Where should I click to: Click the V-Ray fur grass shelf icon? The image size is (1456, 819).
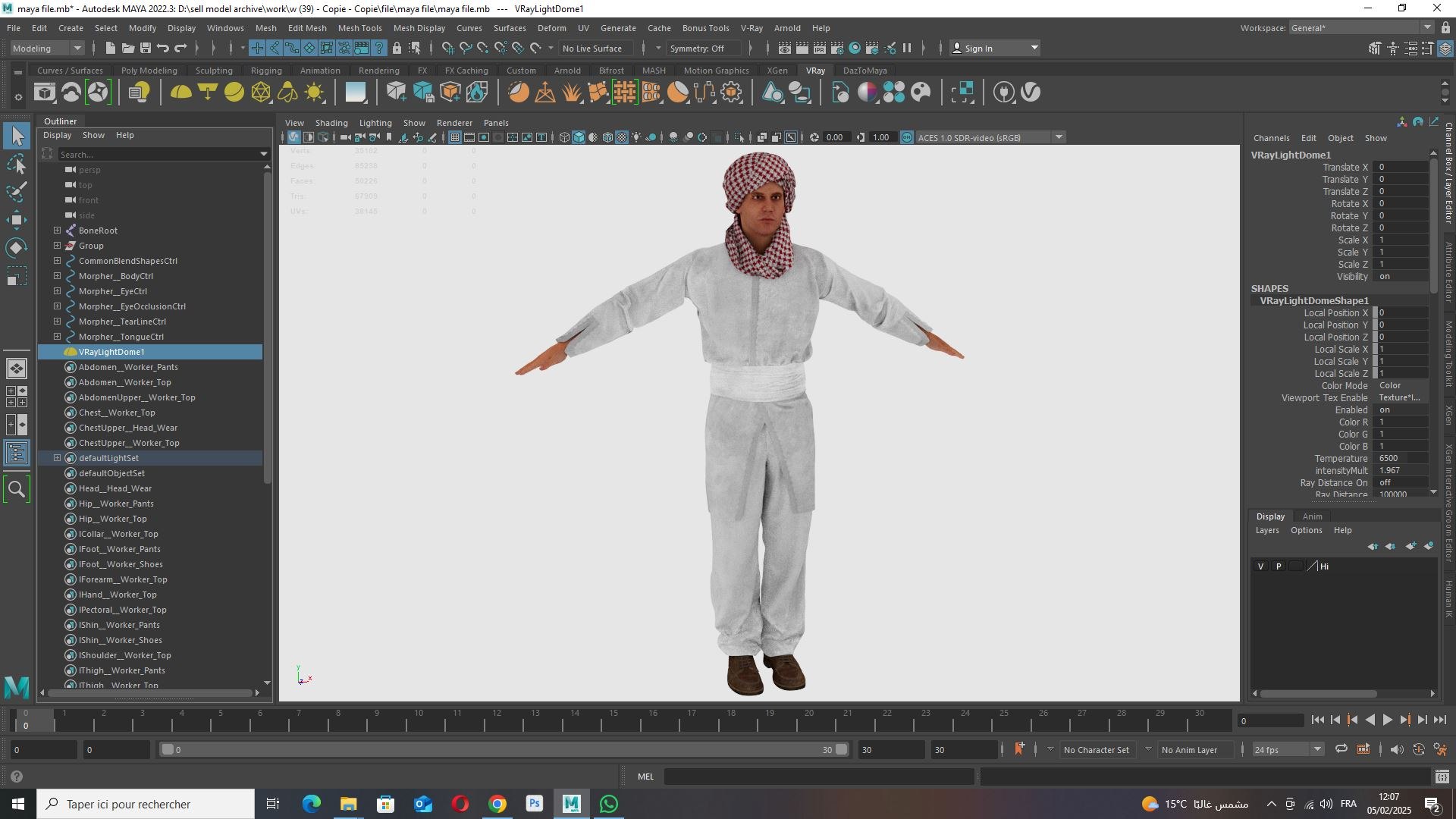572,93
